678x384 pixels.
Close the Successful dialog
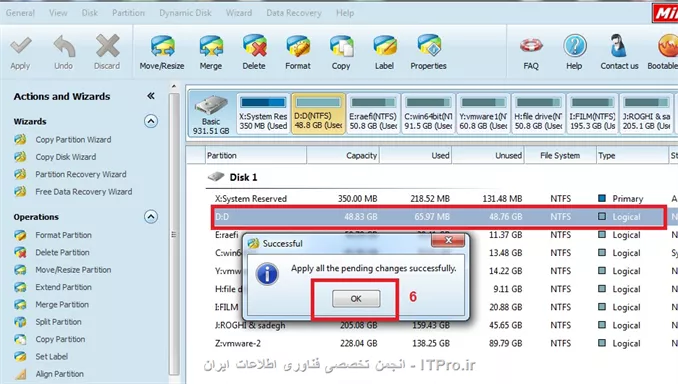(x=448, y=240)
